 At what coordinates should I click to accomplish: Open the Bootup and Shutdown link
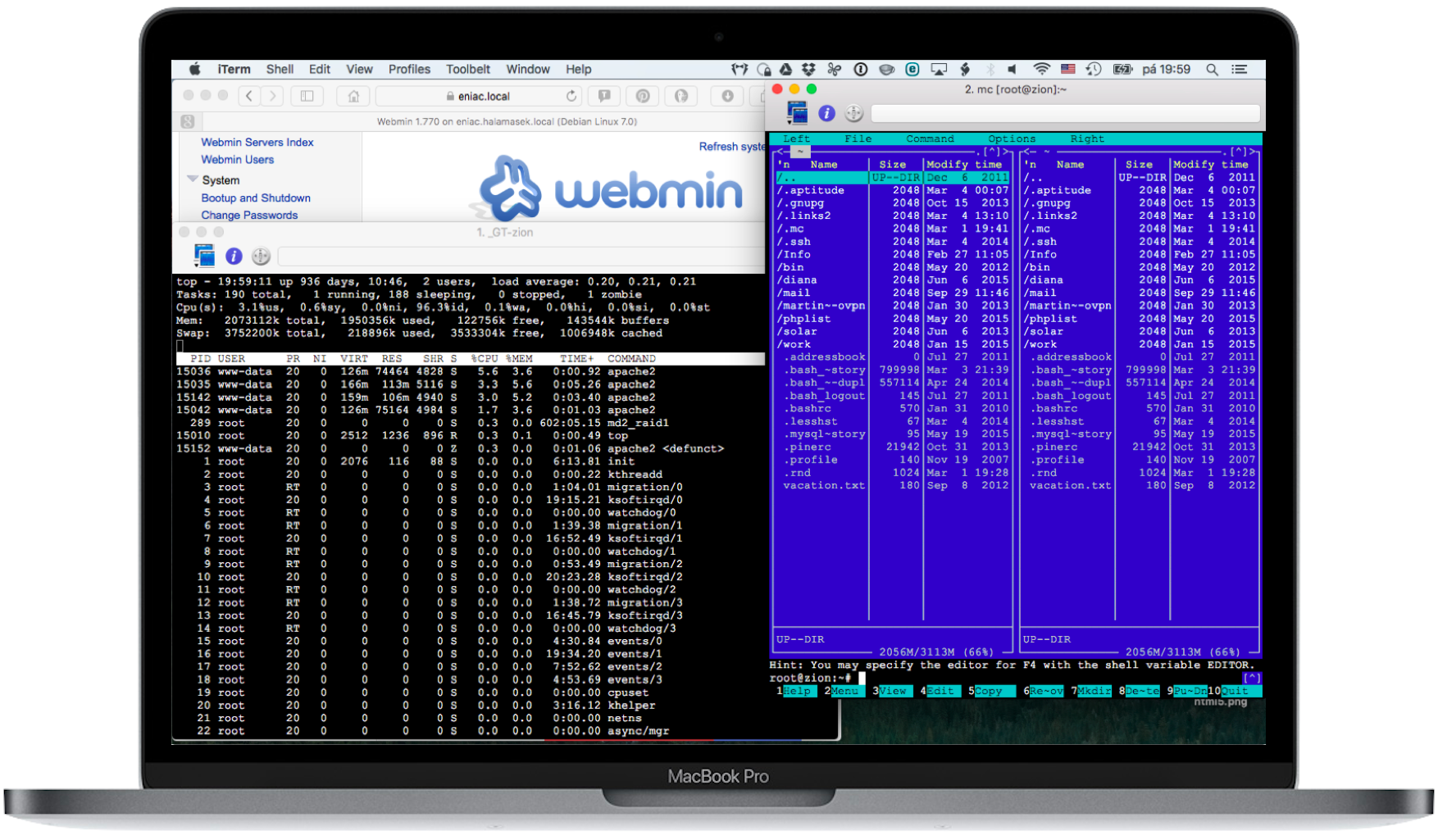(x=256, y=198)
